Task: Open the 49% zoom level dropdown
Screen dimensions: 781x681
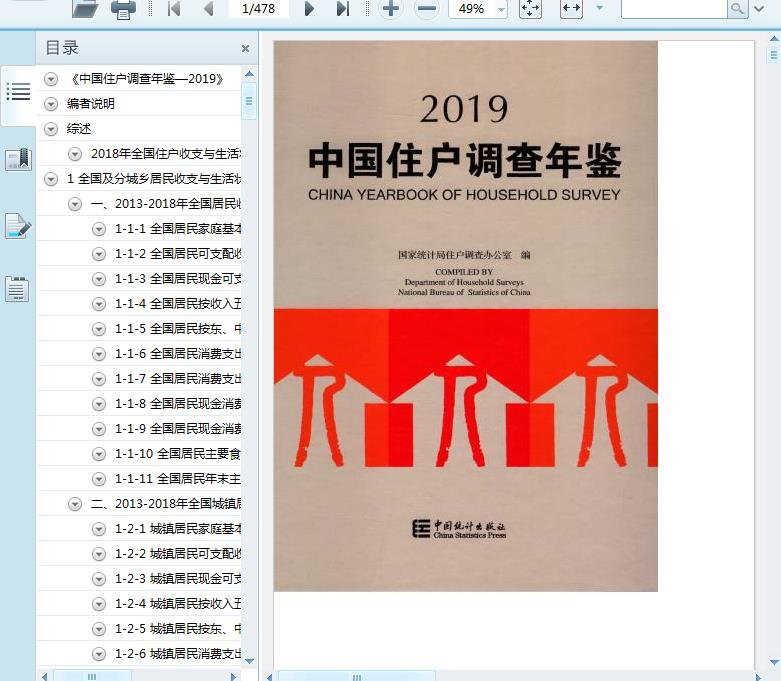Action: [501, 9]
